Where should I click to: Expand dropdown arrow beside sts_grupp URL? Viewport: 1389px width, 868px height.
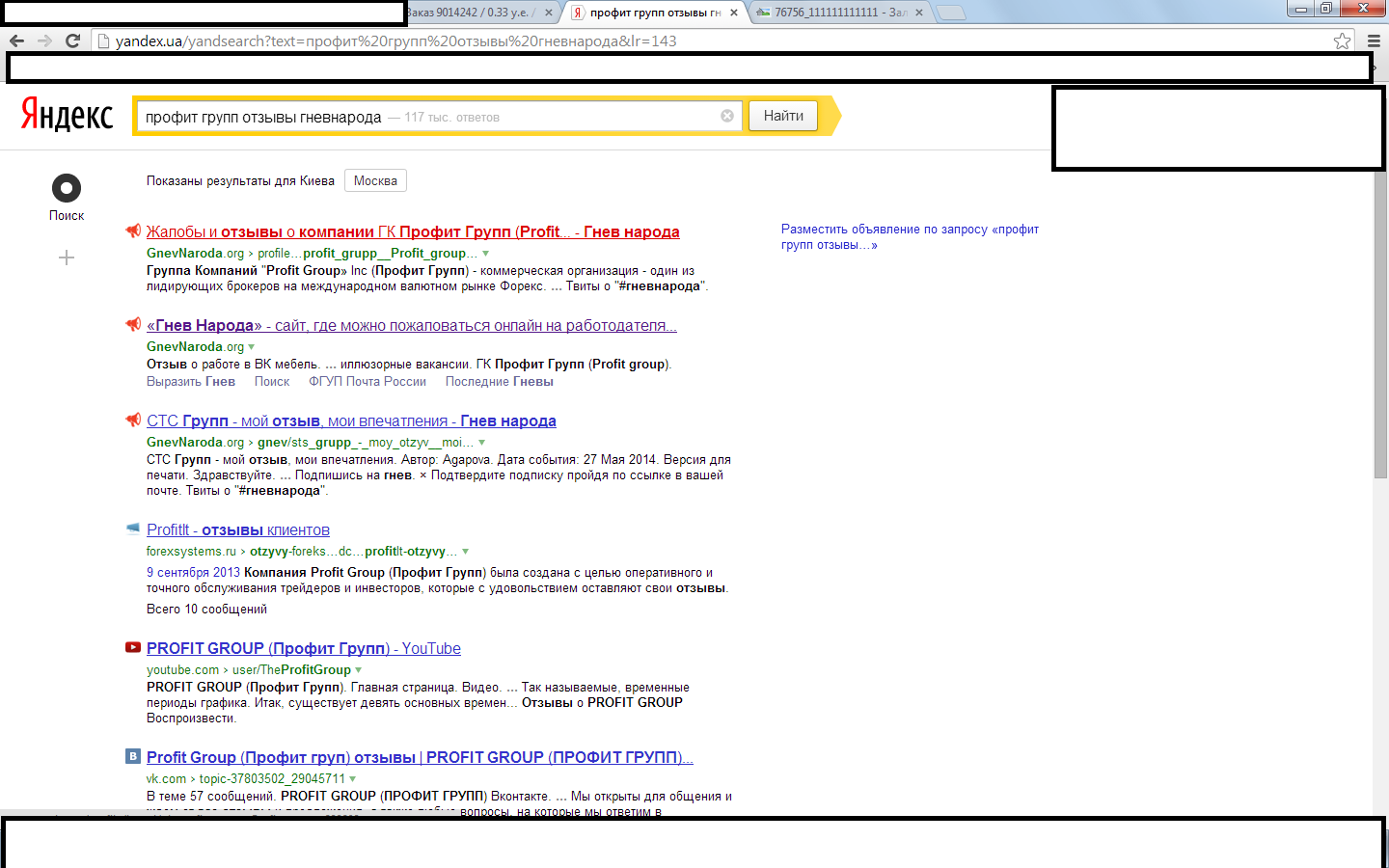[483, 443]
